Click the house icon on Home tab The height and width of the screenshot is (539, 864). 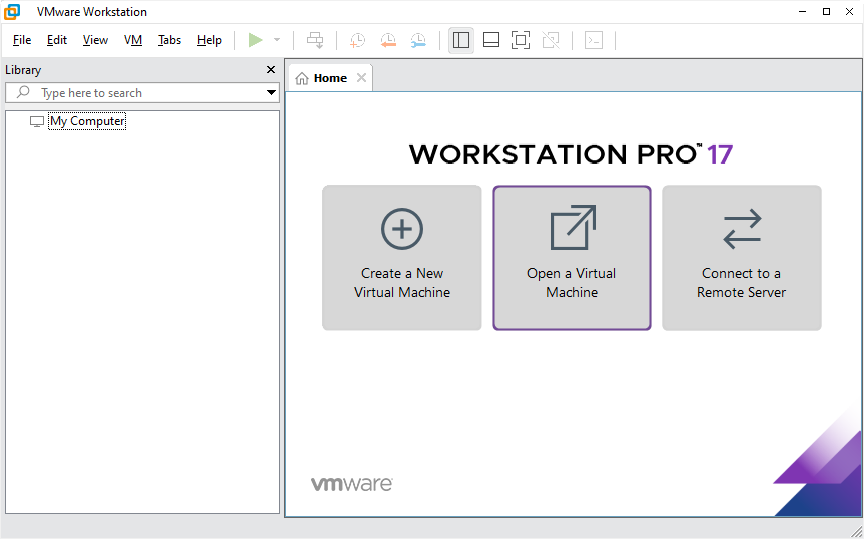pos(302,78)
